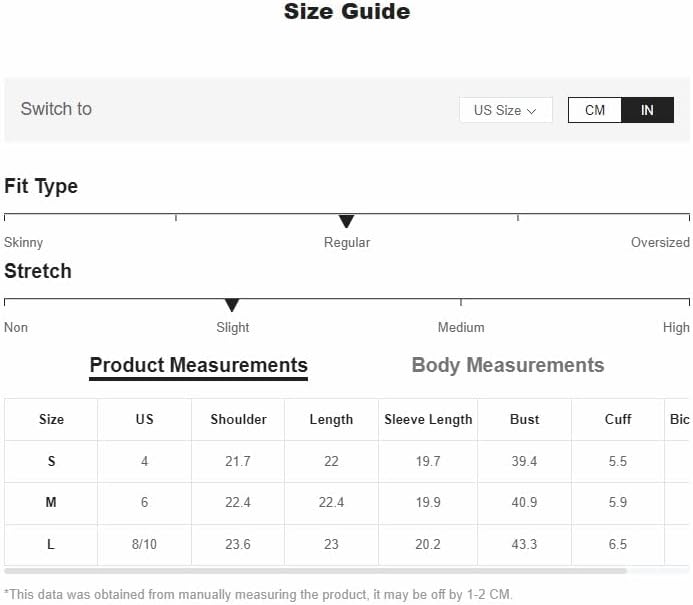Click the Bust value 43.3 cell

(x=524, y=544)
